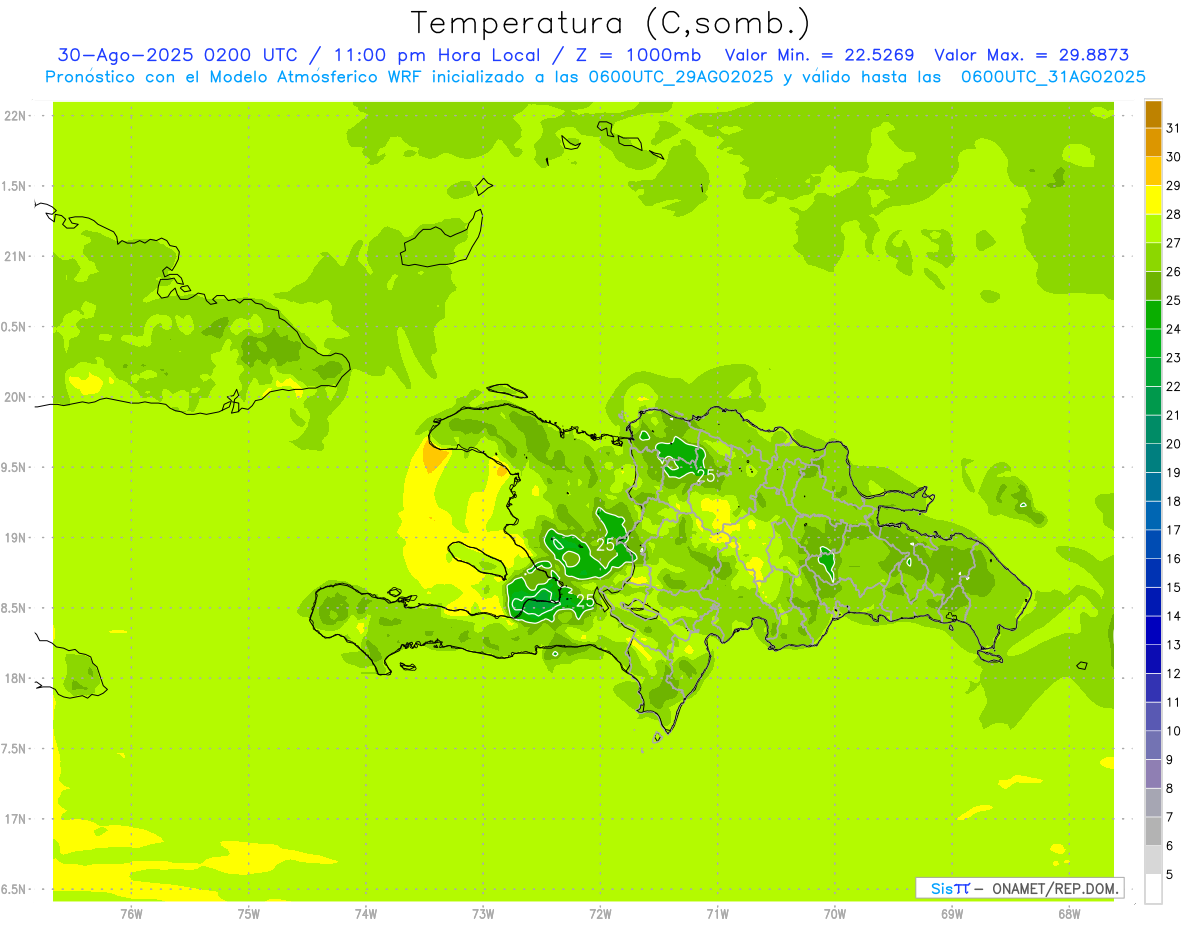This screenshot has height=927, width=1200.
Task: Click the yellow legend swatch between 28 and 29
Action: coord(1153,199)
